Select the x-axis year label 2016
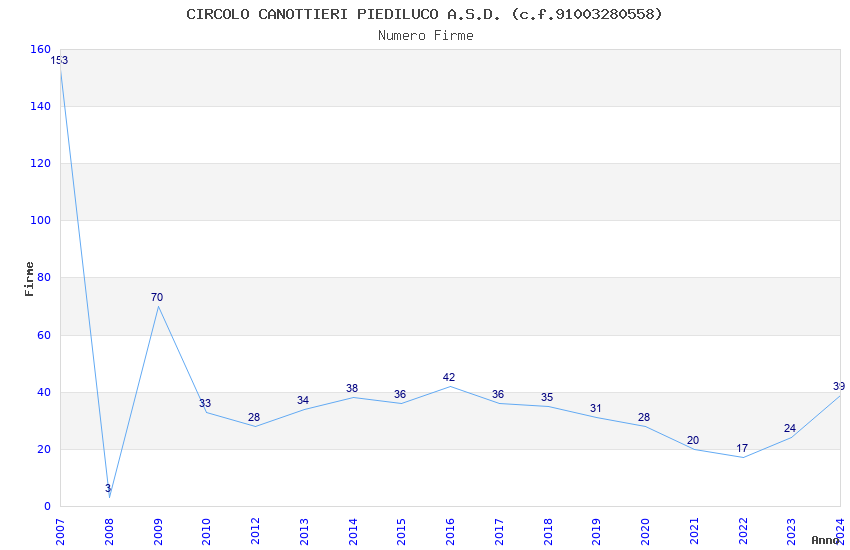 (450, 532)
